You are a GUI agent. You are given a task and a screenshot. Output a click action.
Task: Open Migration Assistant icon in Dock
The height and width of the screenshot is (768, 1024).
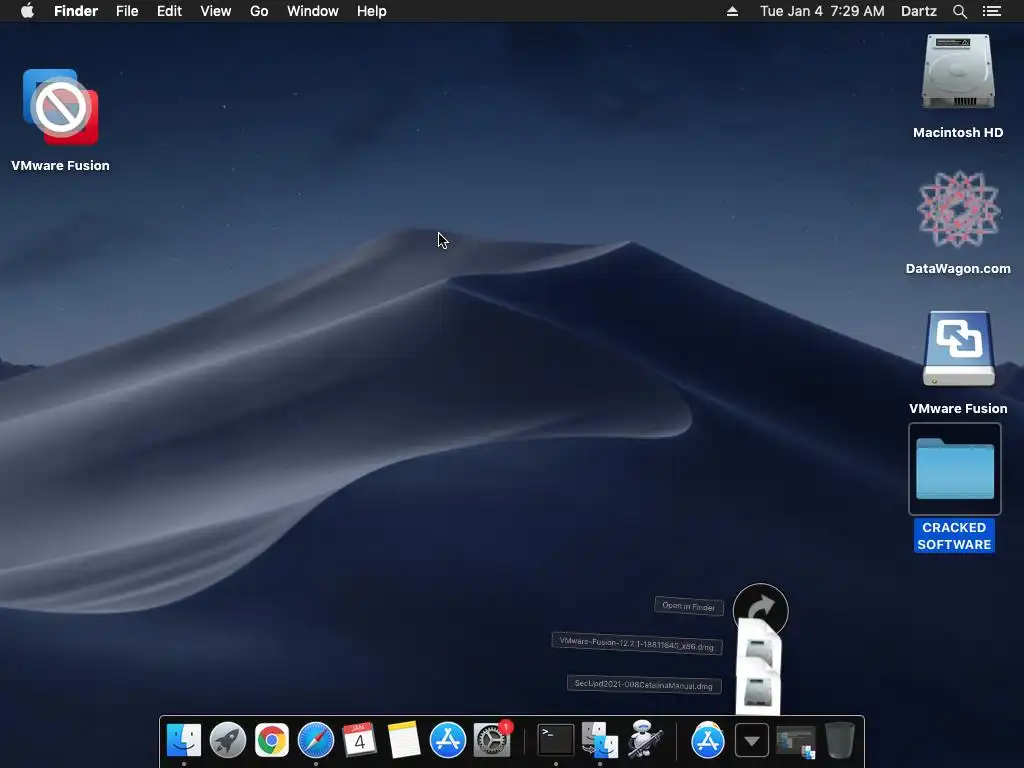tap(600, 740)
